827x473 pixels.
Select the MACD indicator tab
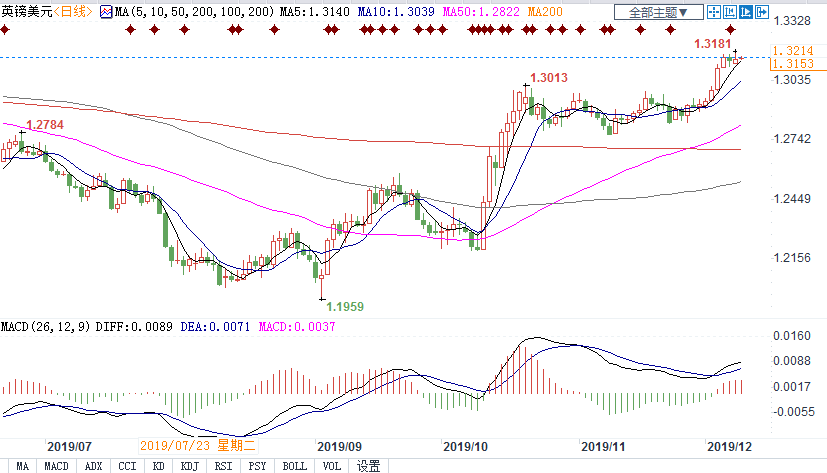[x=57, y=465]
